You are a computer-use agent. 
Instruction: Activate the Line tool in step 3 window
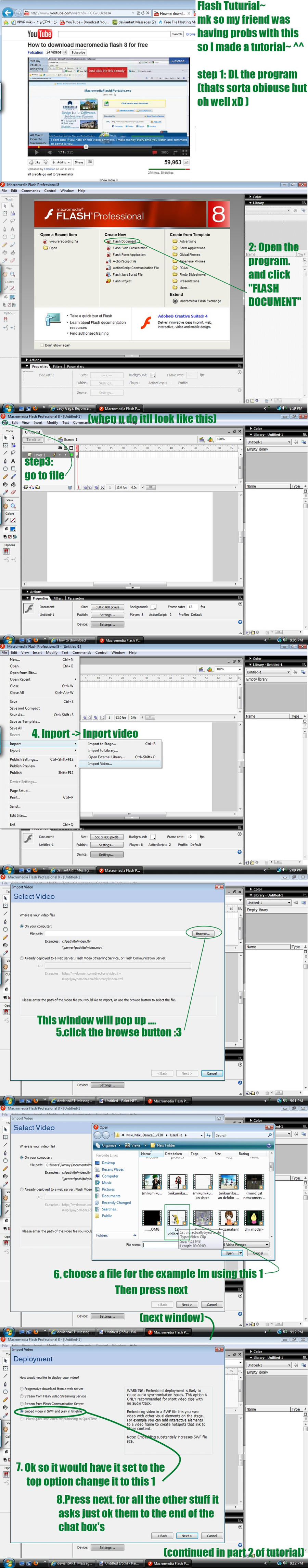[x=5, y=453]
